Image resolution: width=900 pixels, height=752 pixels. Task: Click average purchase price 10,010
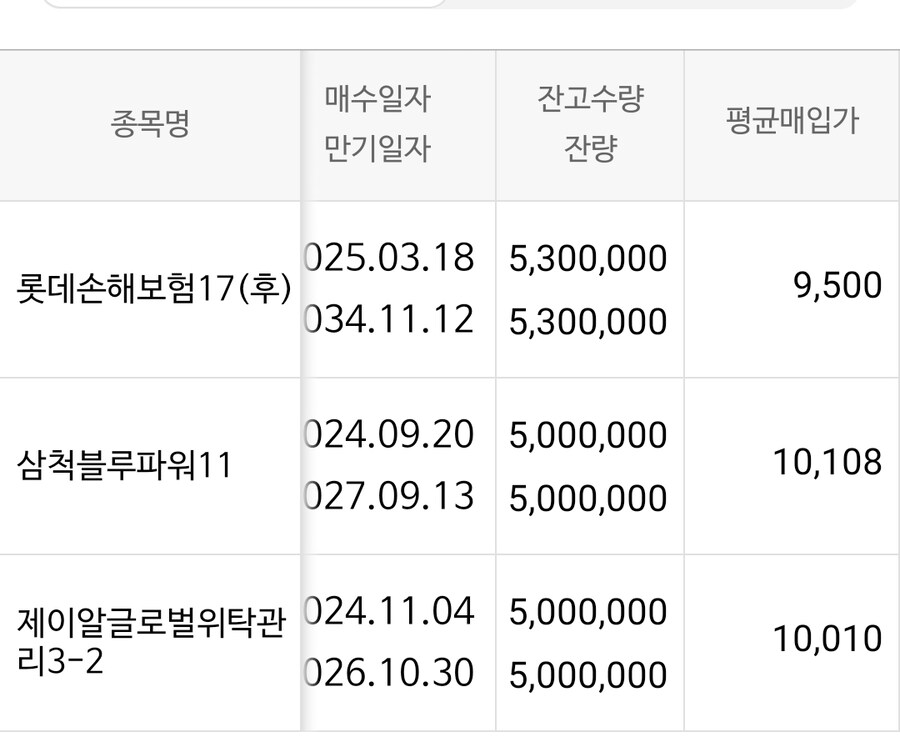click(x=827, y=638)
